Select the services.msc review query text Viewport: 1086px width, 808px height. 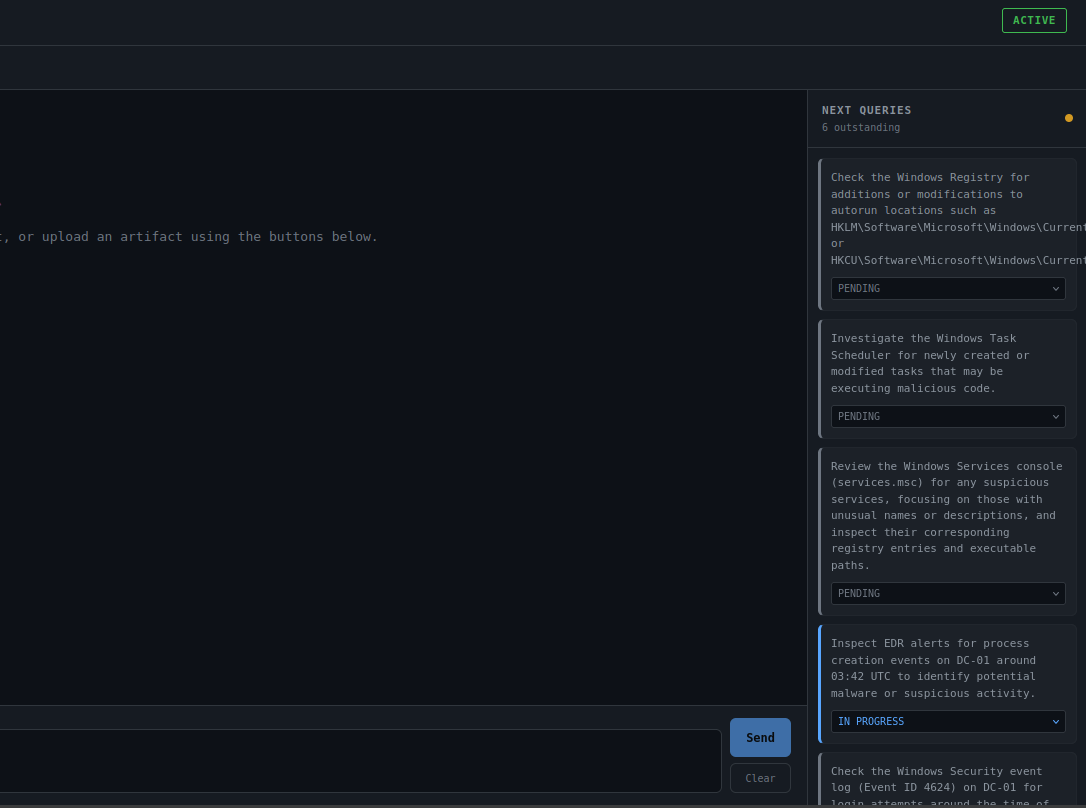click(942, 515)
